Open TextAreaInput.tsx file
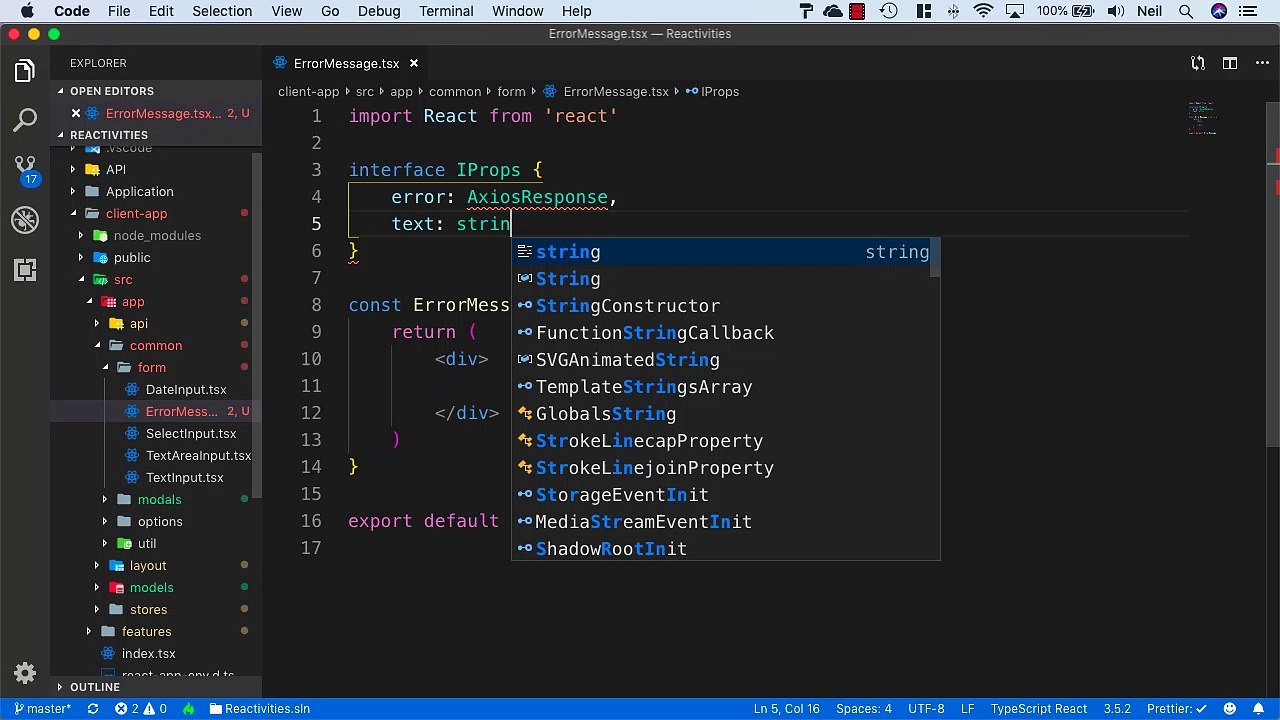1280x720 pixels. click(x=198, y=455)
